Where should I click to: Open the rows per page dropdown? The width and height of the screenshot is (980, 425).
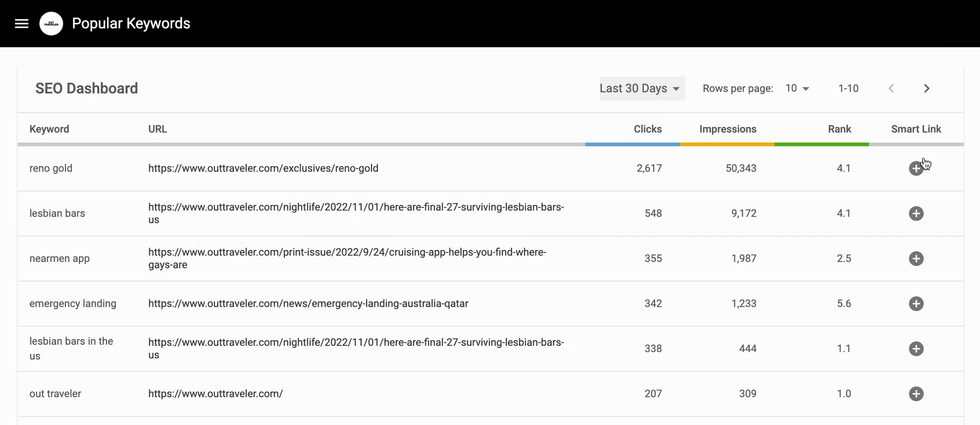pos(797,89)
